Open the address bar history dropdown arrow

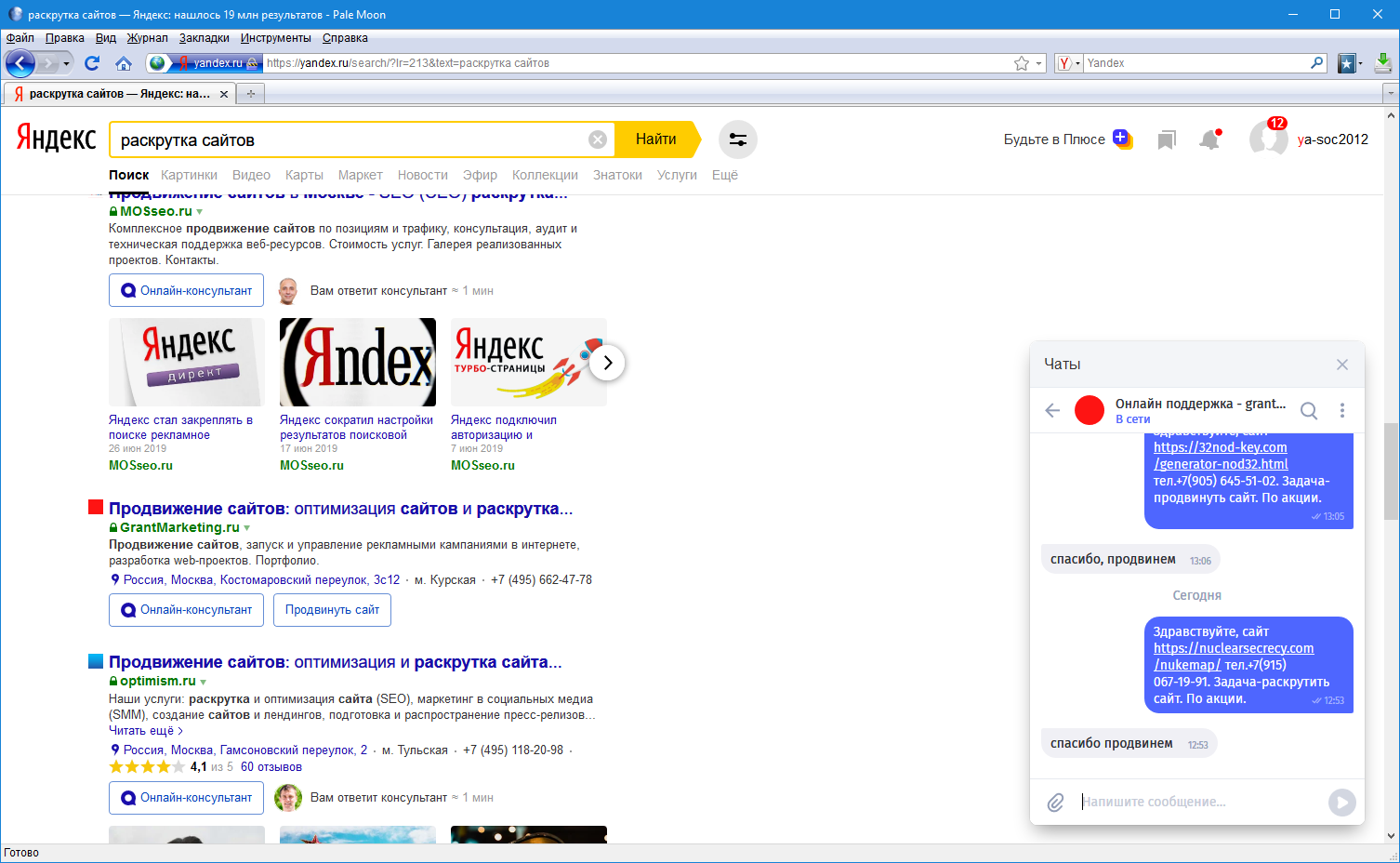[x=1039, y=63]
